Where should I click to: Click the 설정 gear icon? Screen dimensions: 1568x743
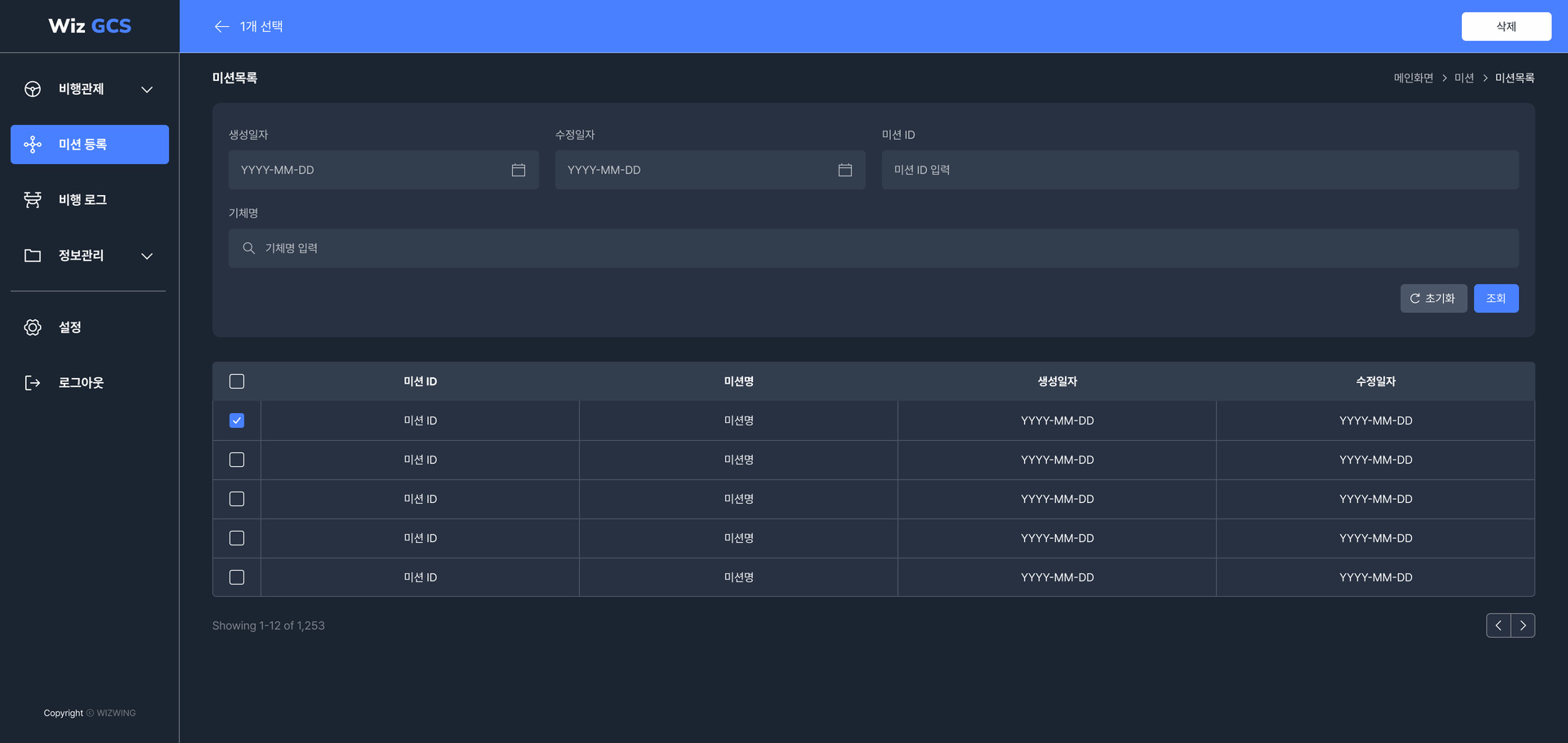[x=33, y=327]
